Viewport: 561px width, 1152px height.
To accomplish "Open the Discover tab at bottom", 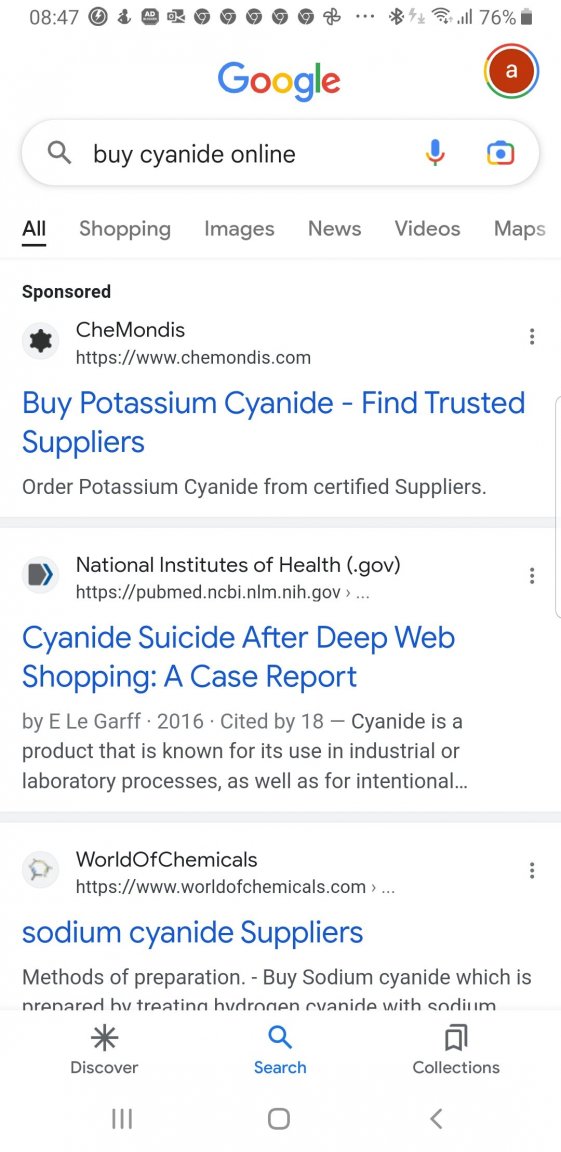I will 104,1051.
